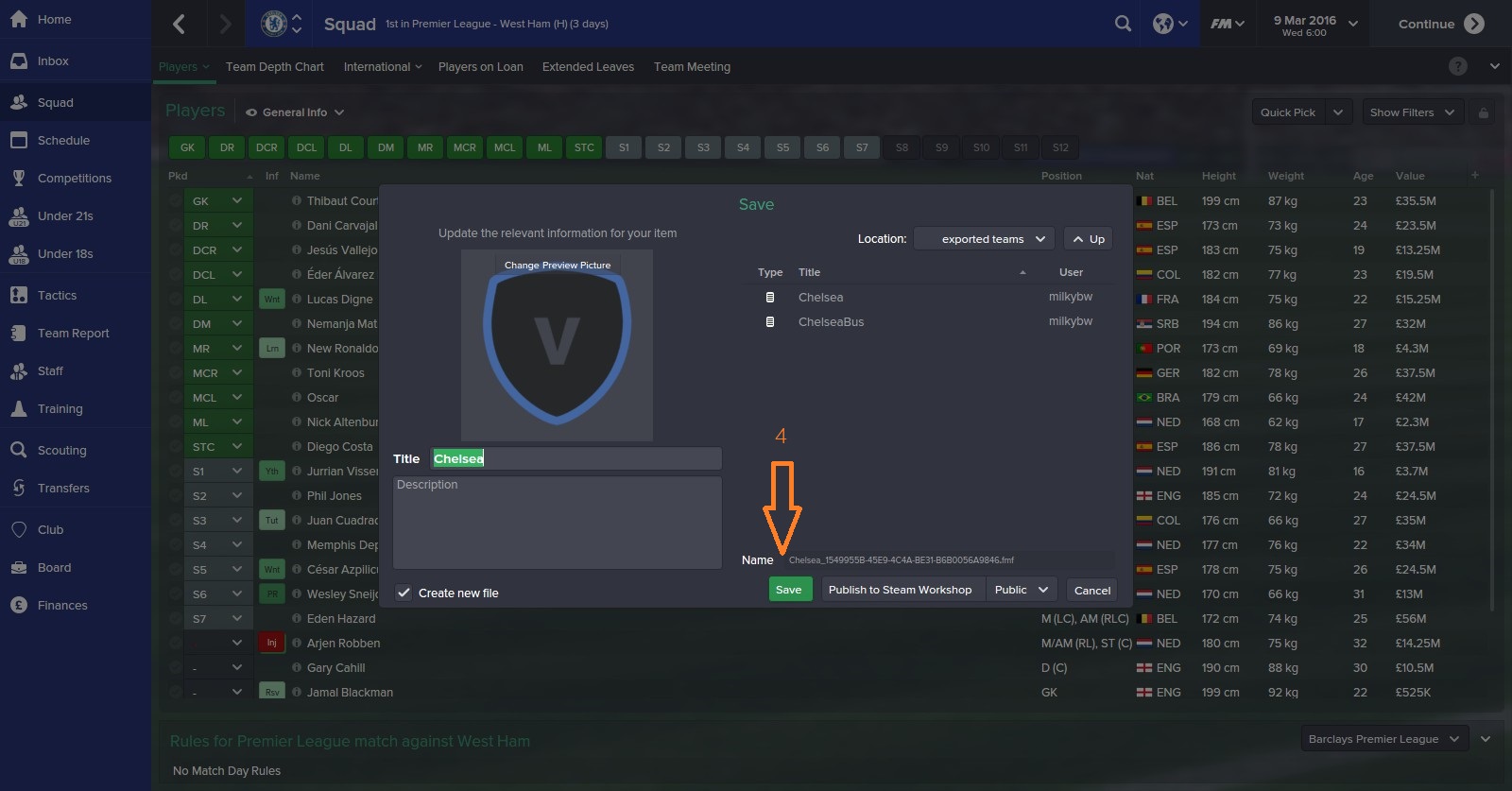Click the Chelsea club badge icon
Screen dimensions: 1512x791
pyautogui.click(x=274, y=24)
